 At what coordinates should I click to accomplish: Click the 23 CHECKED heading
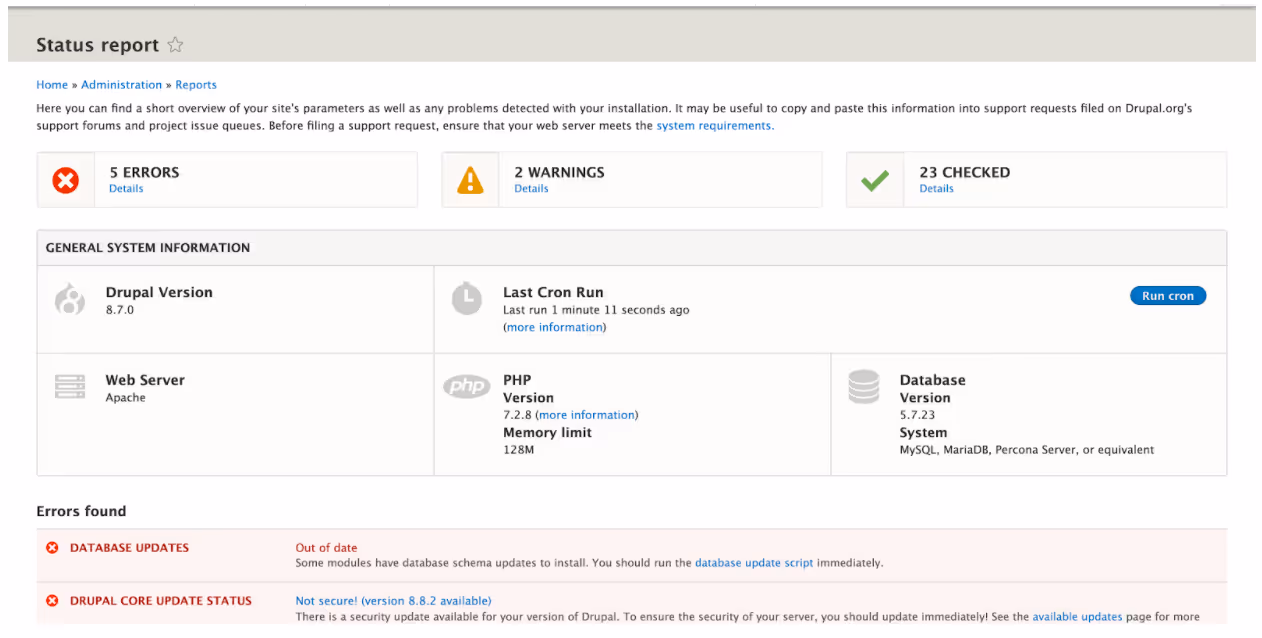965,172
